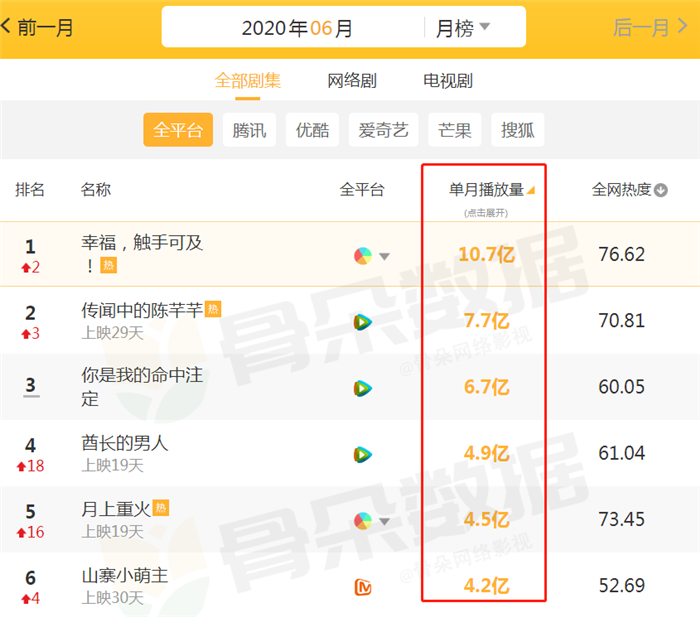The height and width of the screenshot is (617, 700).
Task: Select the 全平台 platform filter
Action: click(x=178, y=130)
